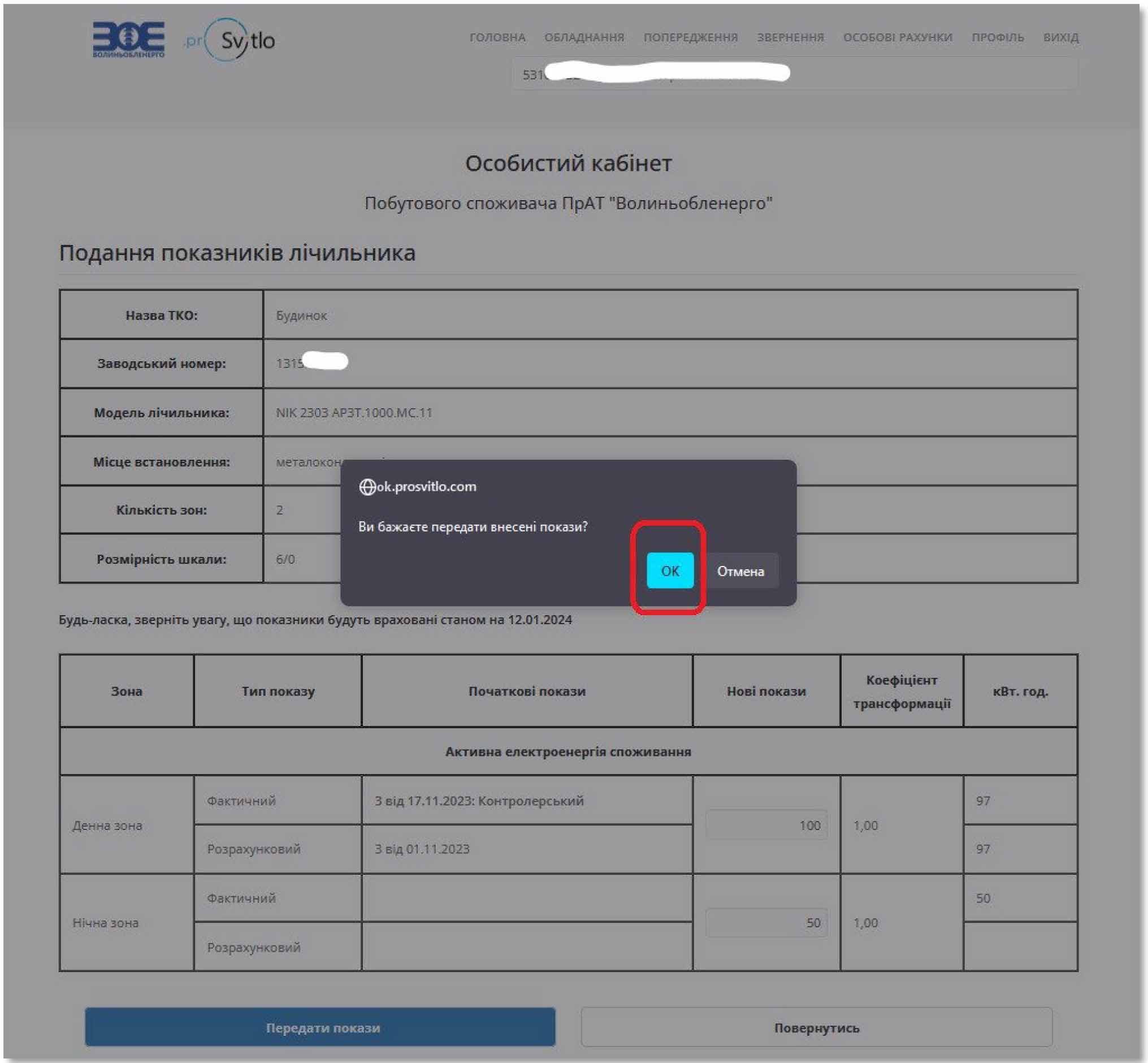This screenshot has height=1063, width=1148.
Task: Click the Заводський номер: label
Action: point(162,364)
